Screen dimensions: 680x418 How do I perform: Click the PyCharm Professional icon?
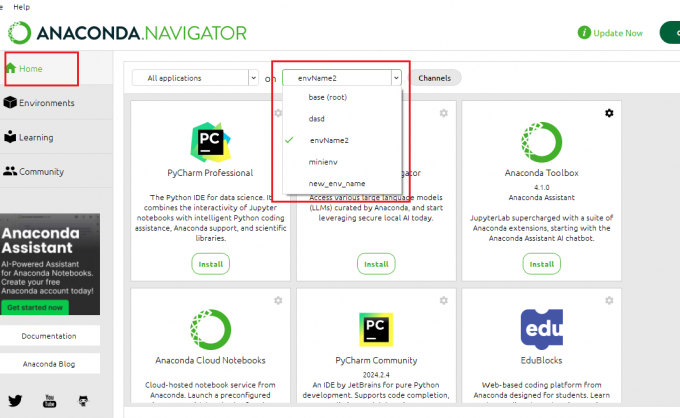[x=210, y=142]
